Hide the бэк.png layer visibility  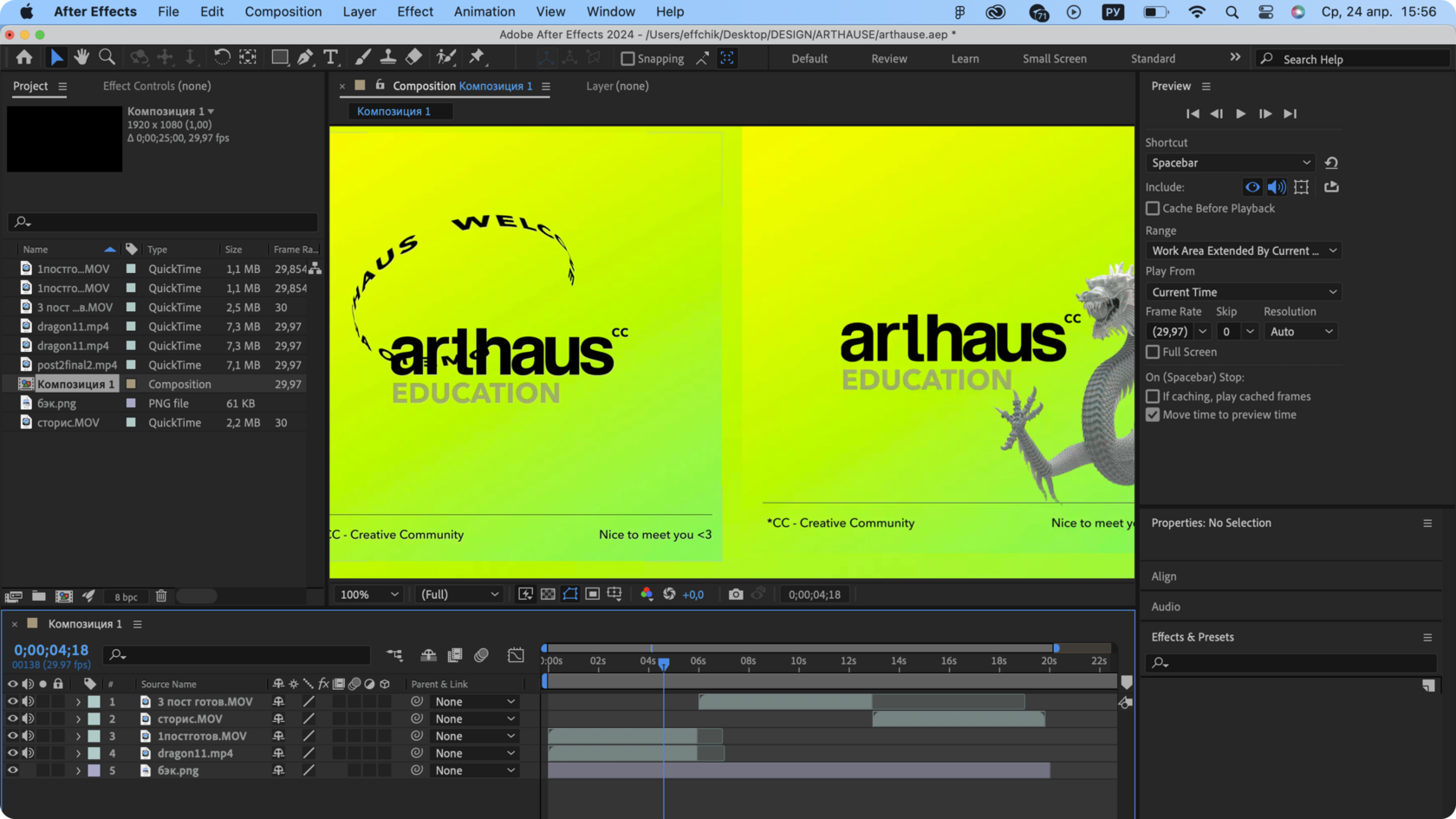click(12, 770)
